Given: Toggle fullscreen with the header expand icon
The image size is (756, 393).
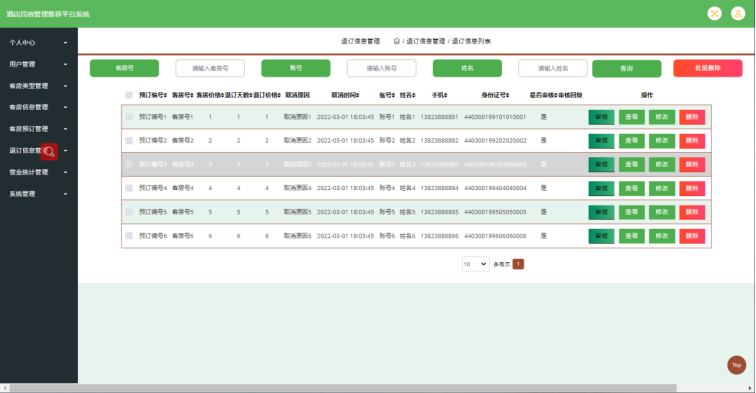Looking at the screenshot, I should tap(715, 14).
